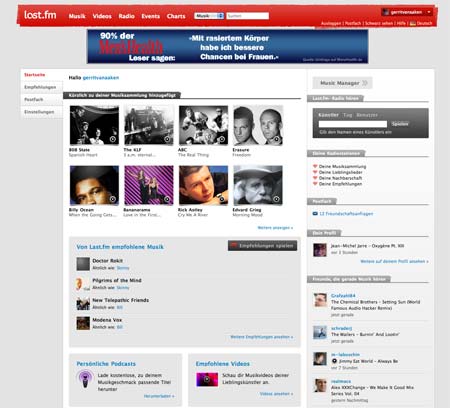Click Videos ansehen link
The width and height of the screenshot is (450, 408).
click(x=276, y=394)
